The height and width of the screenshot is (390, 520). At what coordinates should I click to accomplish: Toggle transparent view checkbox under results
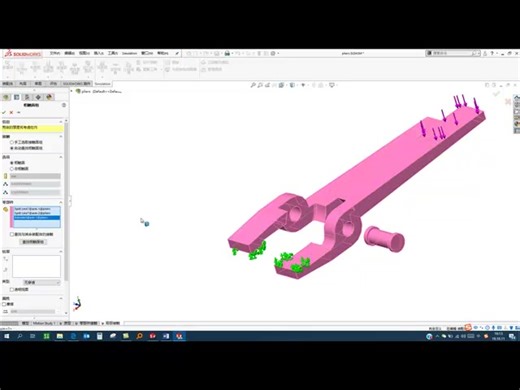[12, 289]
